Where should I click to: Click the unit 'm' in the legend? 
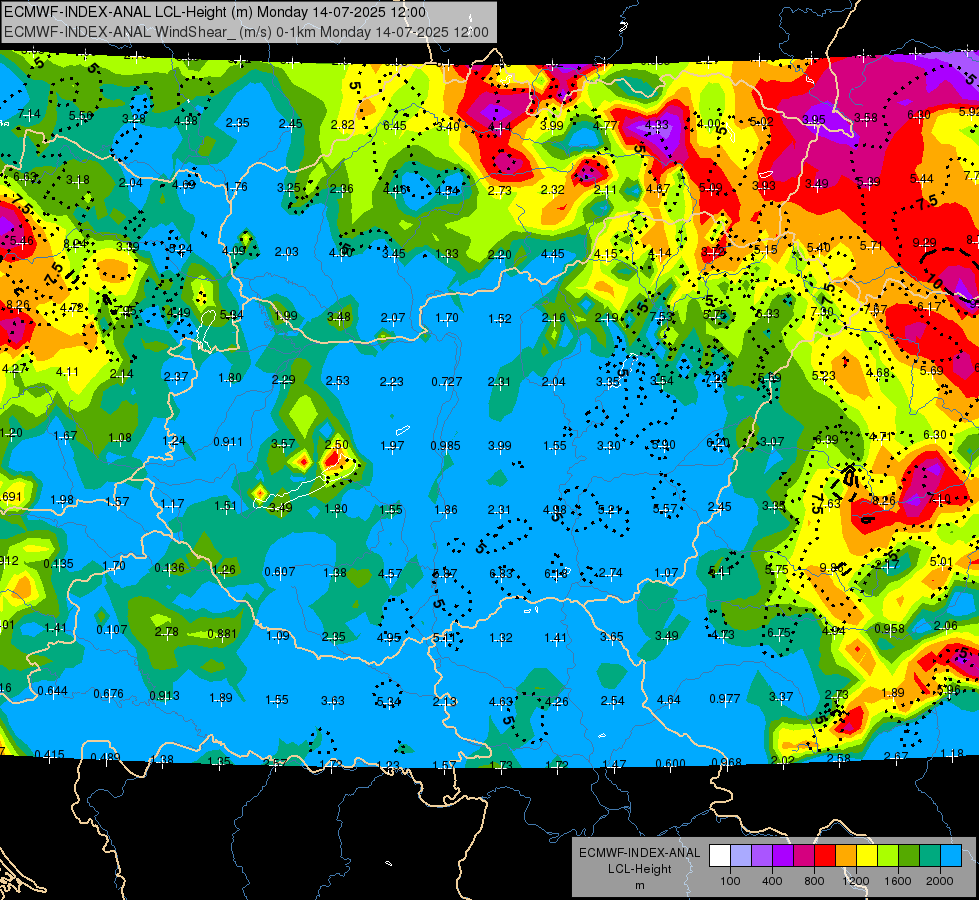click(639, 886)
